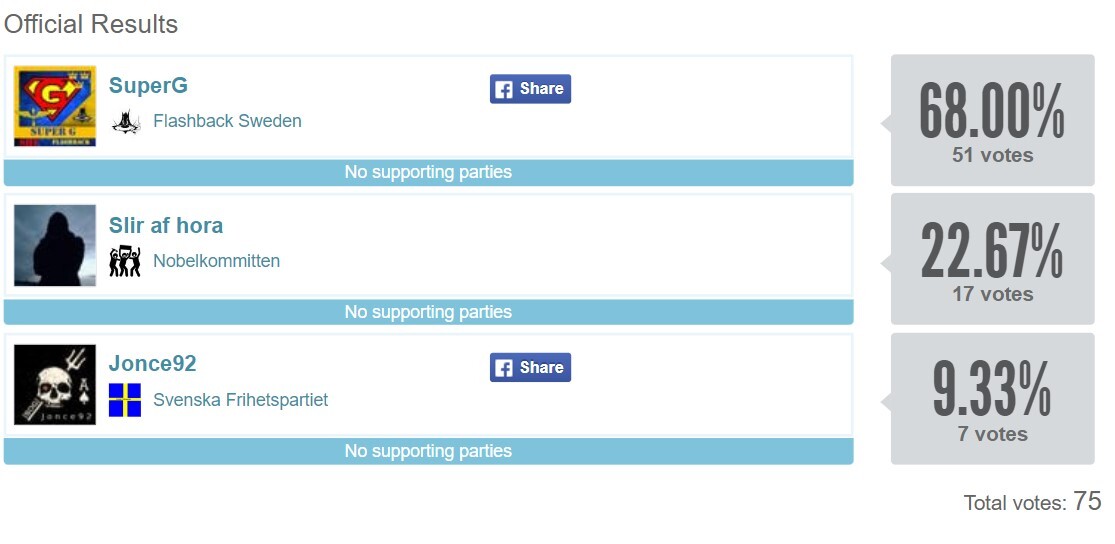Viewport: 1115px width, 544px height.
Task: Share Jonce92's result on Facebook
Action: [x=530, y=368]
